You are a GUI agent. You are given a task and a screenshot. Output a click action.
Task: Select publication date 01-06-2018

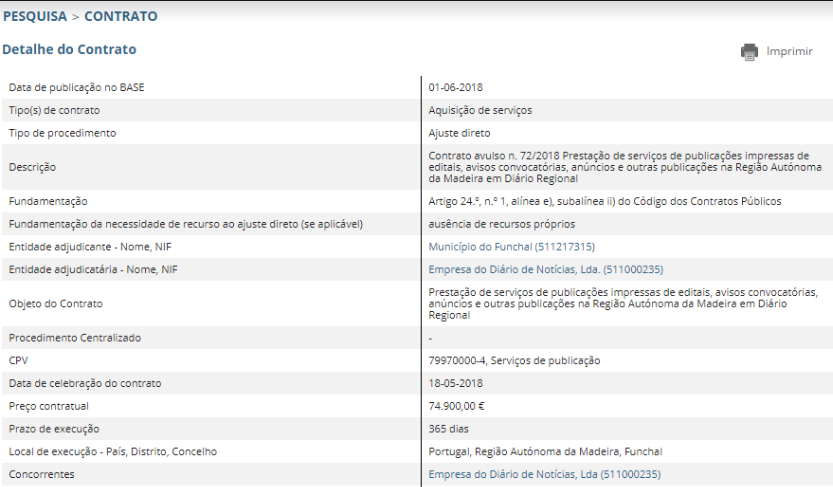click(x=455, y=88)
